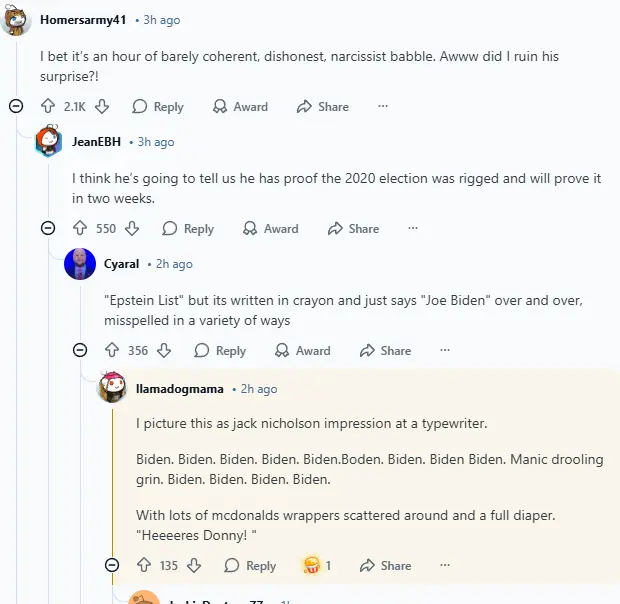Upvote JeanEBH's comment with 550 points
This screenshot has height=604, width=620.
(80, 228)
